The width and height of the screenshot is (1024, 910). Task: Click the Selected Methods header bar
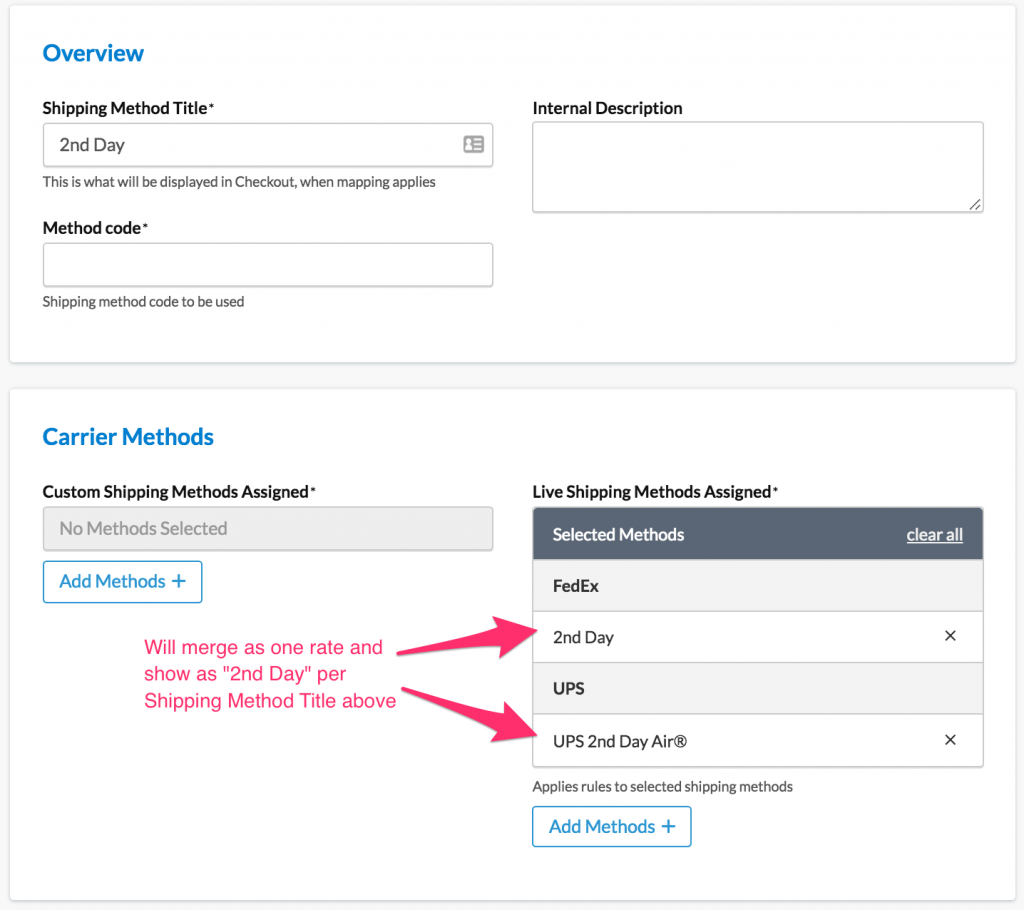[x=700, y=535]
